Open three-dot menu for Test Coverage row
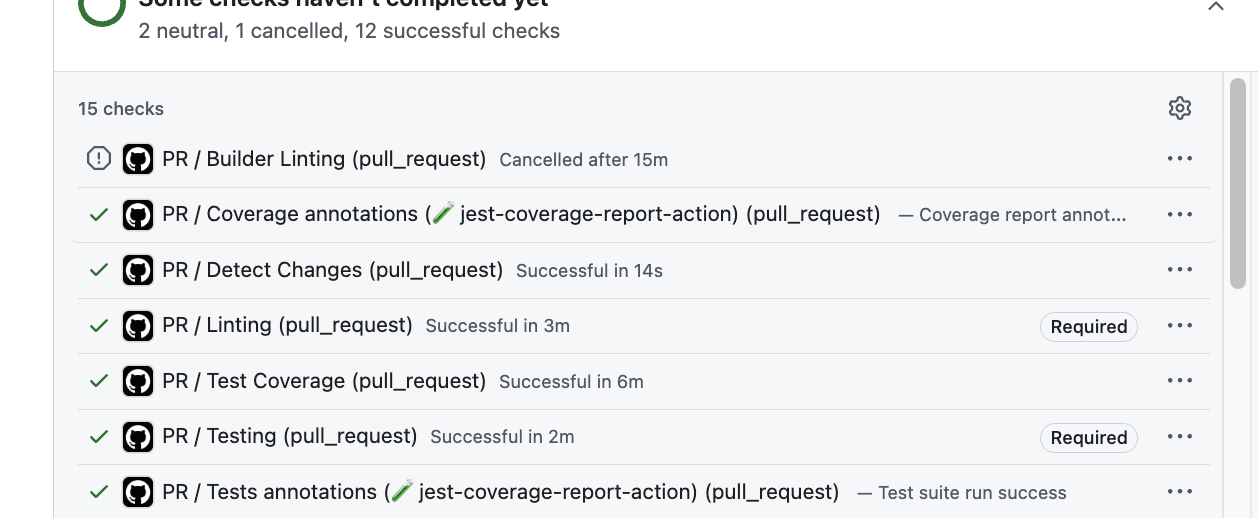Screen dimensions: 1258x518 [x=1180, y=381]
